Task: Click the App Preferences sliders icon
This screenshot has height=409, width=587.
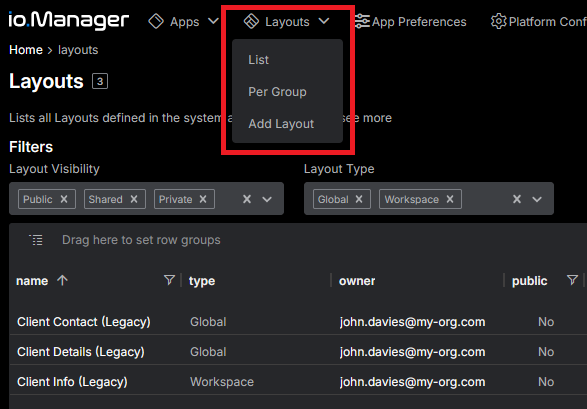Action: click(x=362, y=21)
